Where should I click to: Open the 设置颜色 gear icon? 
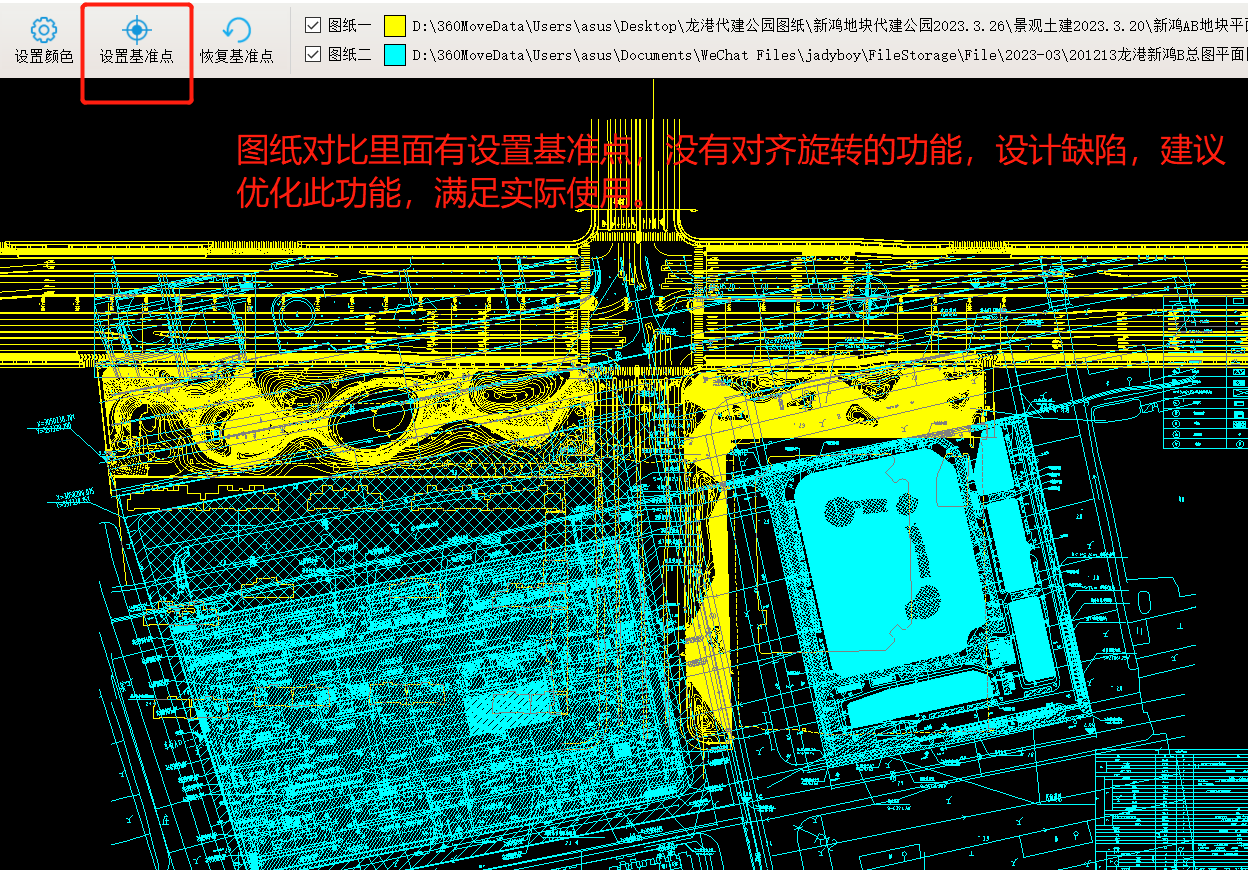tap(44, 30)
